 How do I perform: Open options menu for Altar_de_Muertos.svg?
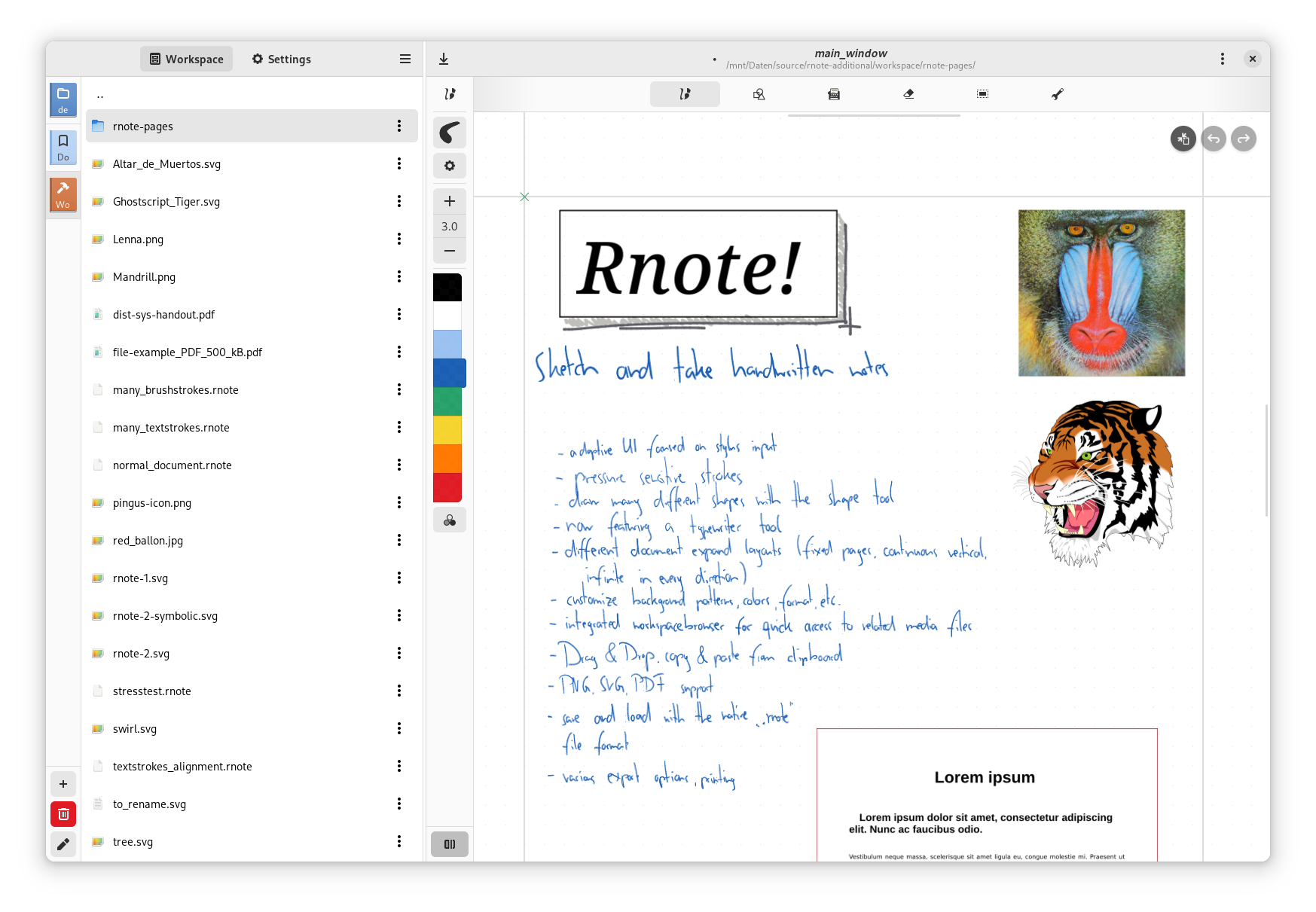point(399,163)
